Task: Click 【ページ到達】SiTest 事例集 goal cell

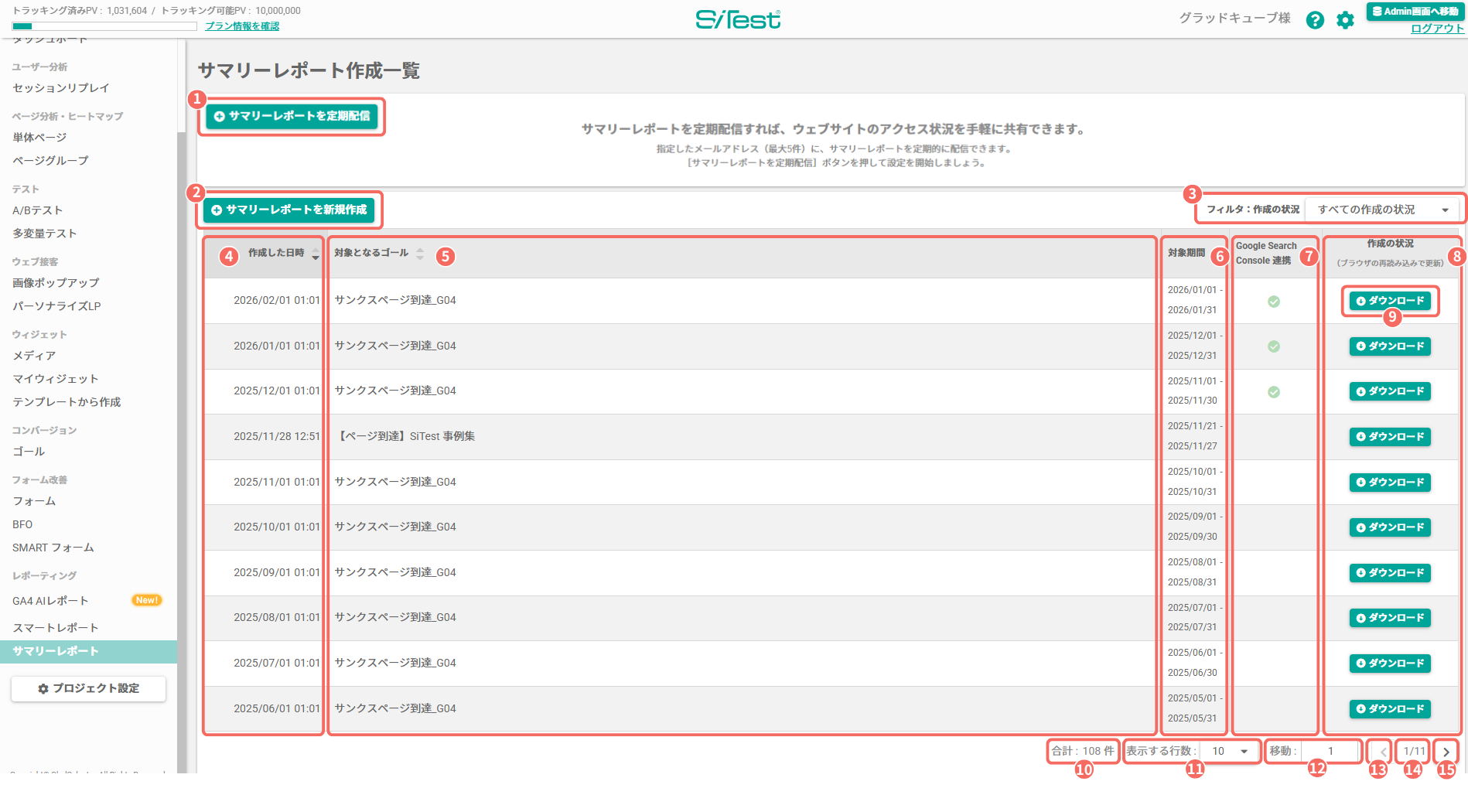Action: [405, 436]
